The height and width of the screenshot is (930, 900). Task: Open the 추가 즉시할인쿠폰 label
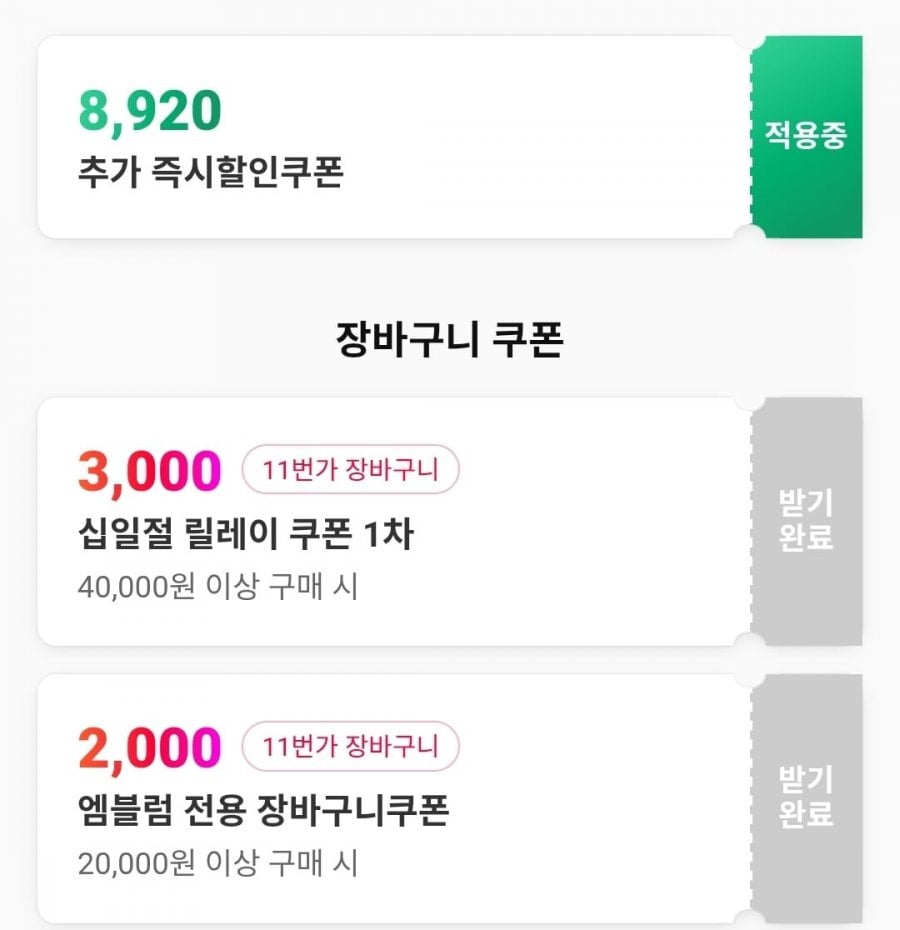coord(211,173)
